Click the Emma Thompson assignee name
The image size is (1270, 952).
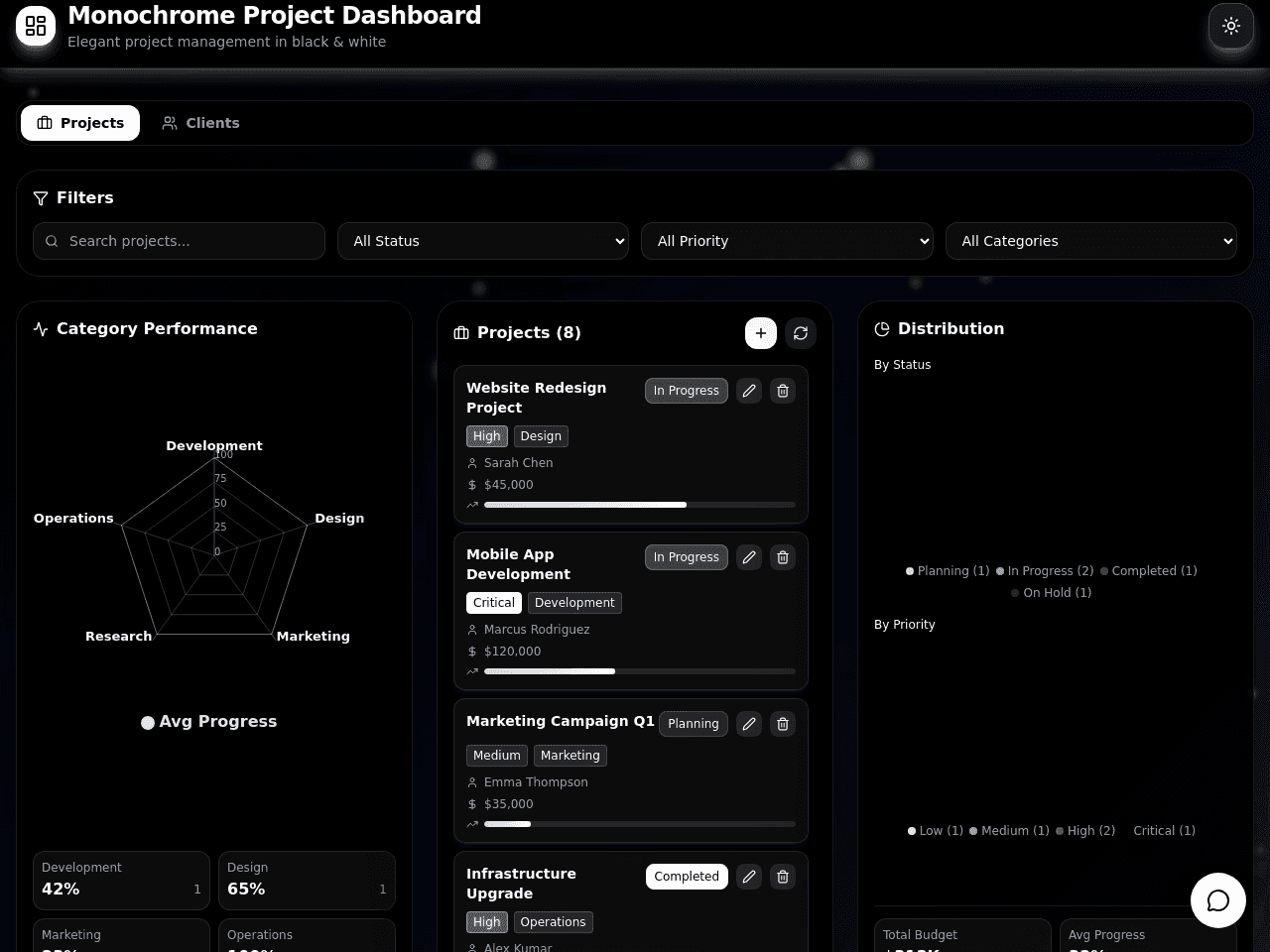pos(536,782)
